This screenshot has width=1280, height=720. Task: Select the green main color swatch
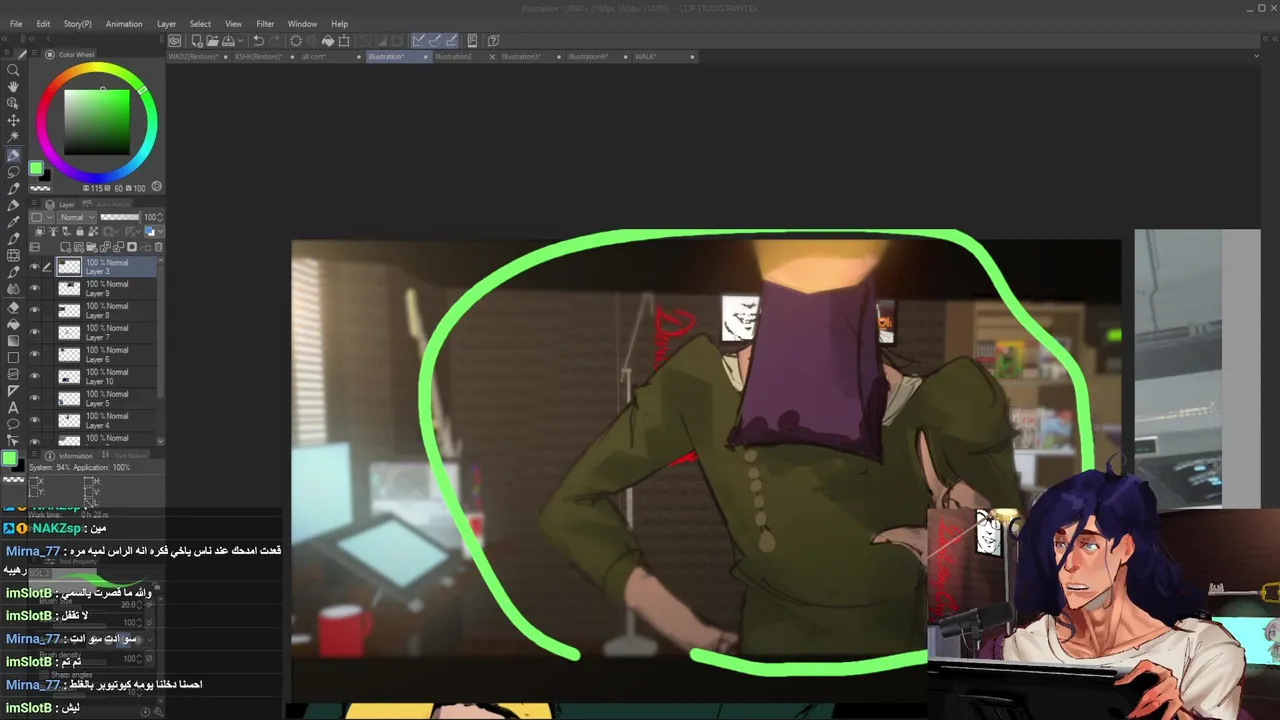pyautogui.click(x=36, y=169)
